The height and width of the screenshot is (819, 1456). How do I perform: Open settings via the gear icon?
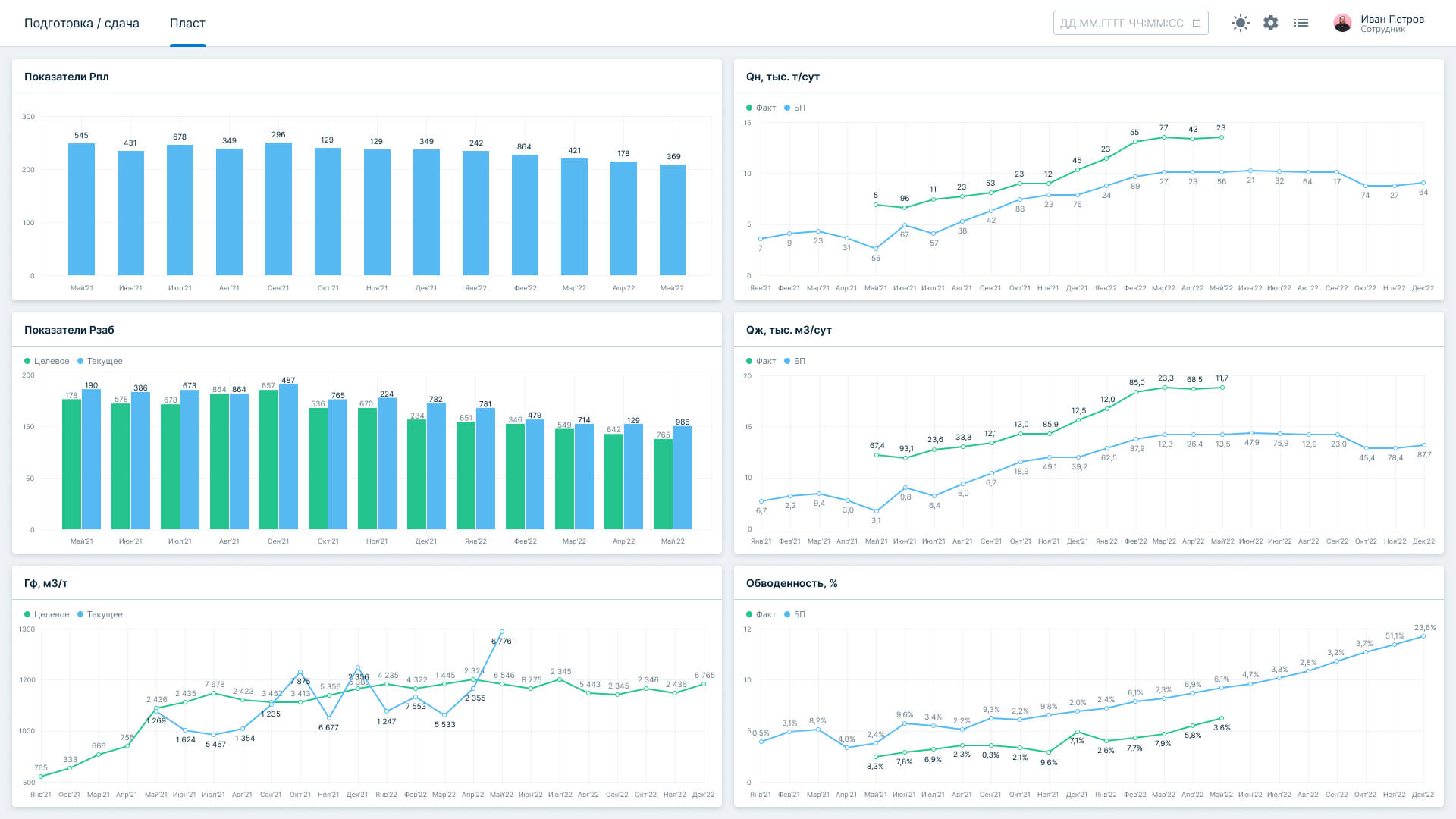[1271, 23]
